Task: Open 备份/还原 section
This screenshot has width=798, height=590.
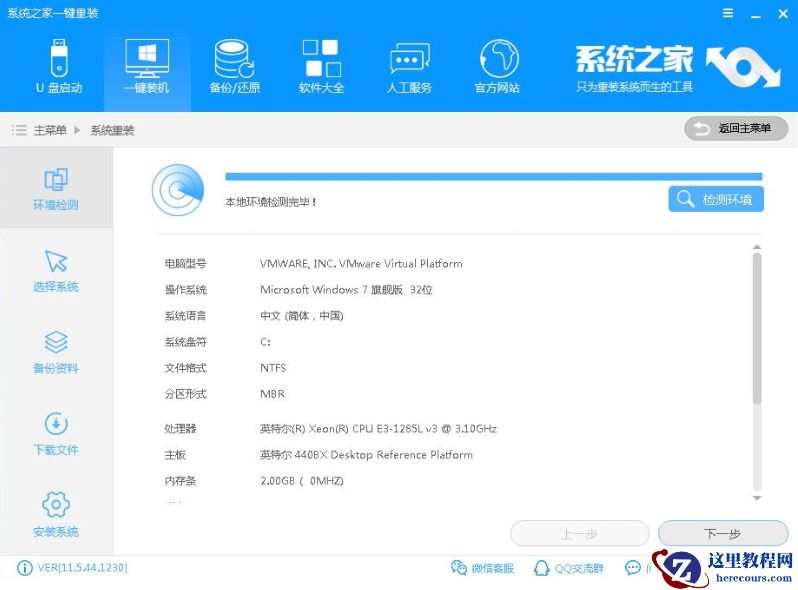Action: point(235,66)
